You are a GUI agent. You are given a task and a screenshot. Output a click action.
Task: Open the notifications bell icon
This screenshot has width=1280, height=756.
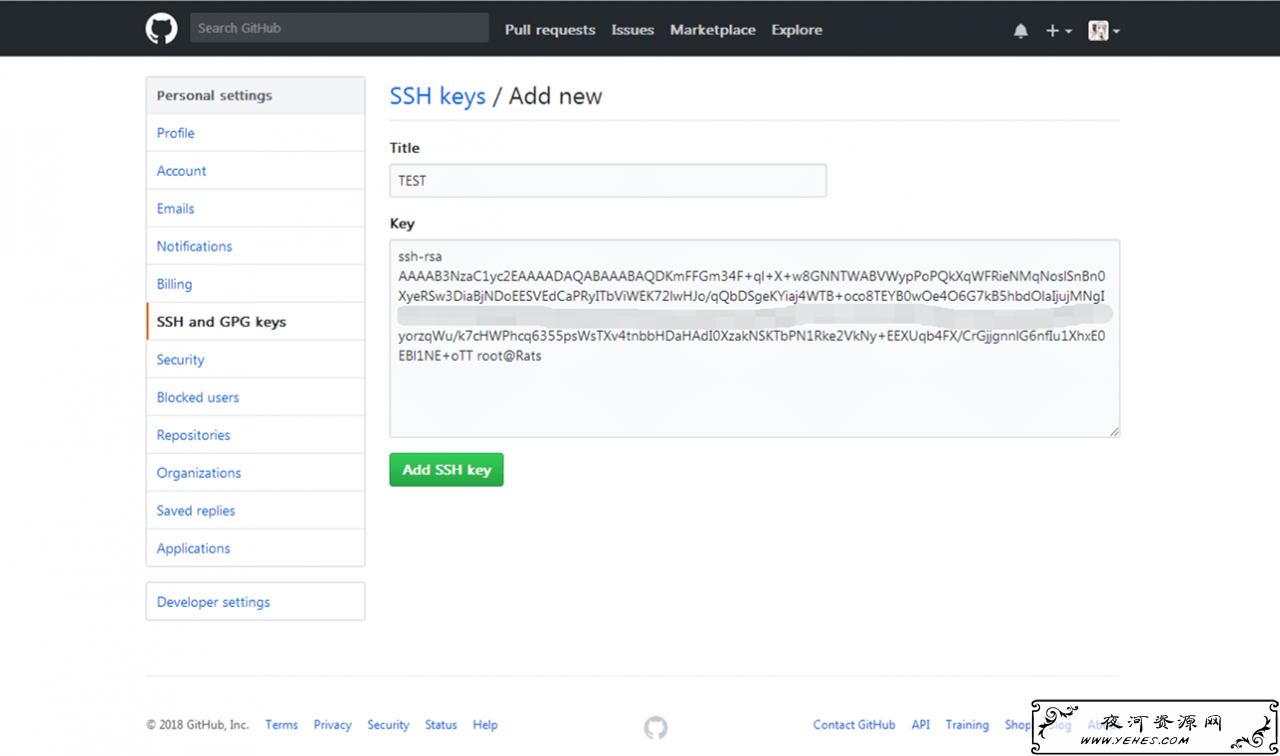pyautogui.click(x=1021, y=31)
